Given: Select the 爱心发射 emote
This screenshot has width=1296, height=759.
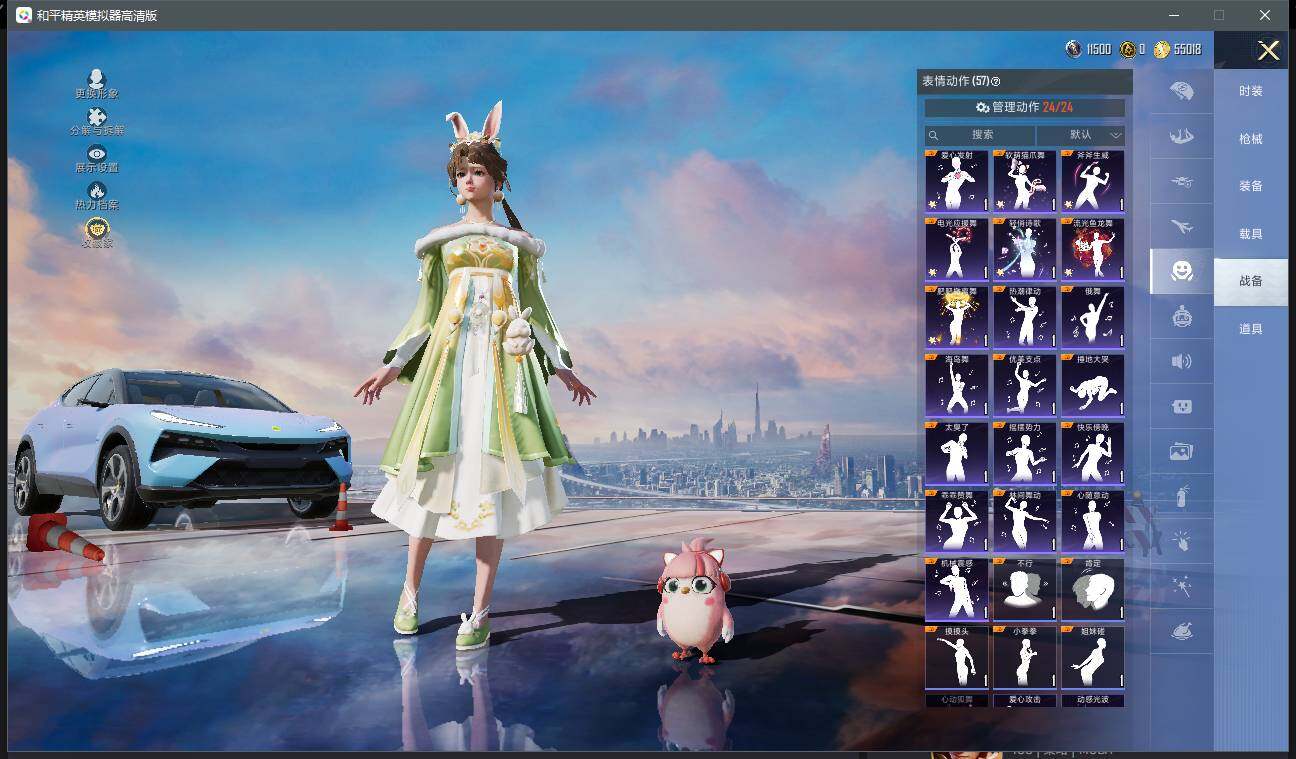Looking at the screenshot, I should tap(957, 181).
